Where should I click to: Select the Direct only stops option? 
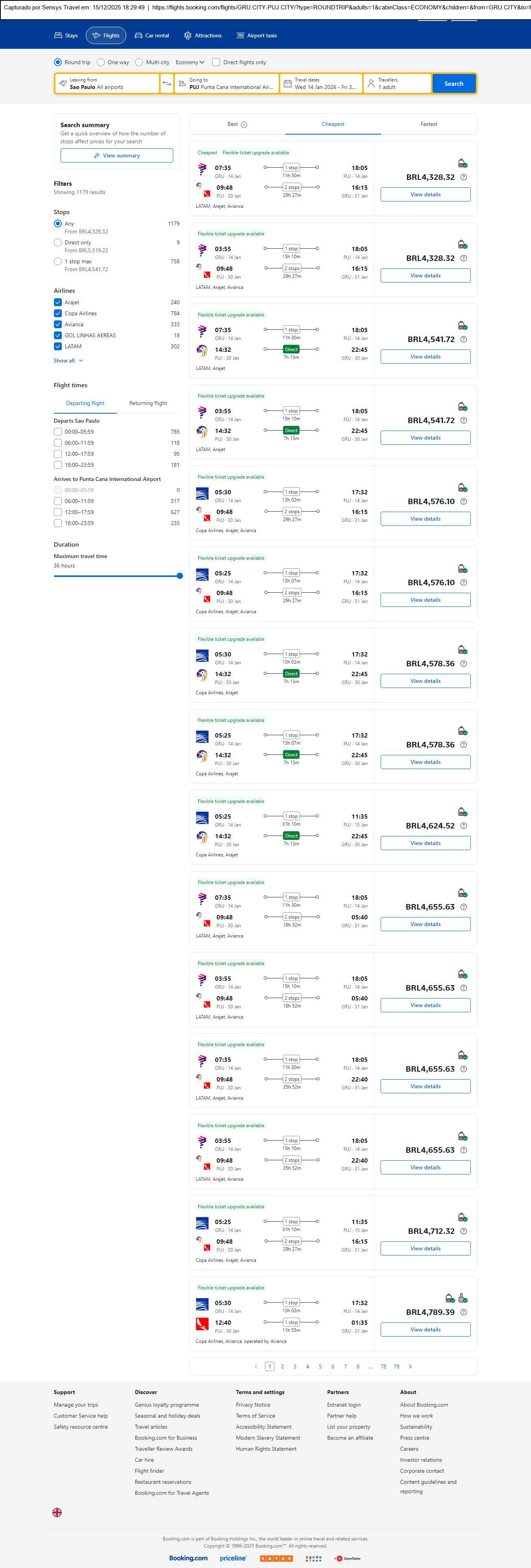[x=58, y=242]
